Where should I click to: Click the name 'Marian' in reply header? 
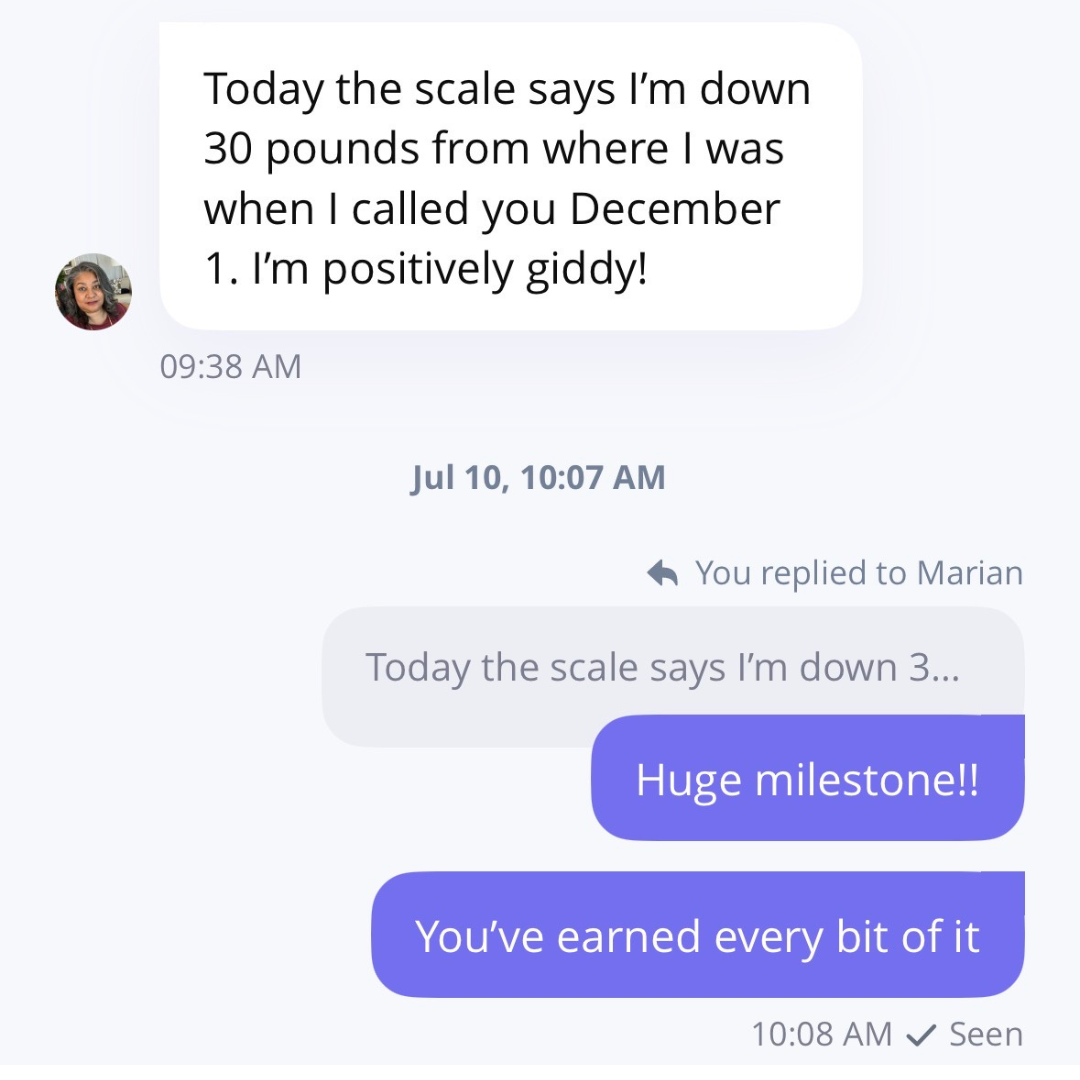[970, 573]
